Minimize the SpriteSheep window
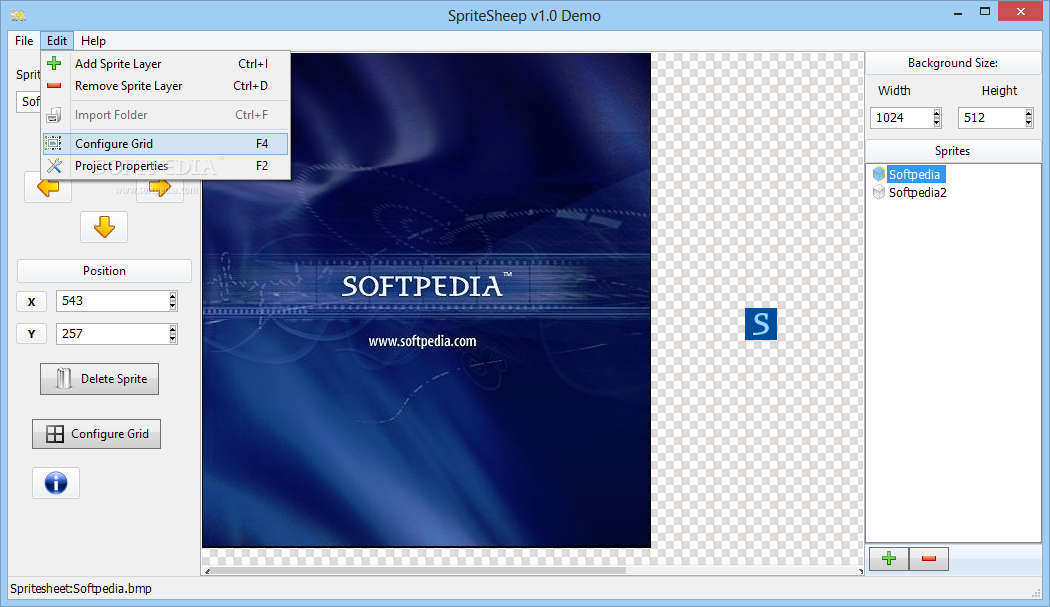Image resolution: width=1050 pixels, height=607 pixels. [x=958, y=12]
